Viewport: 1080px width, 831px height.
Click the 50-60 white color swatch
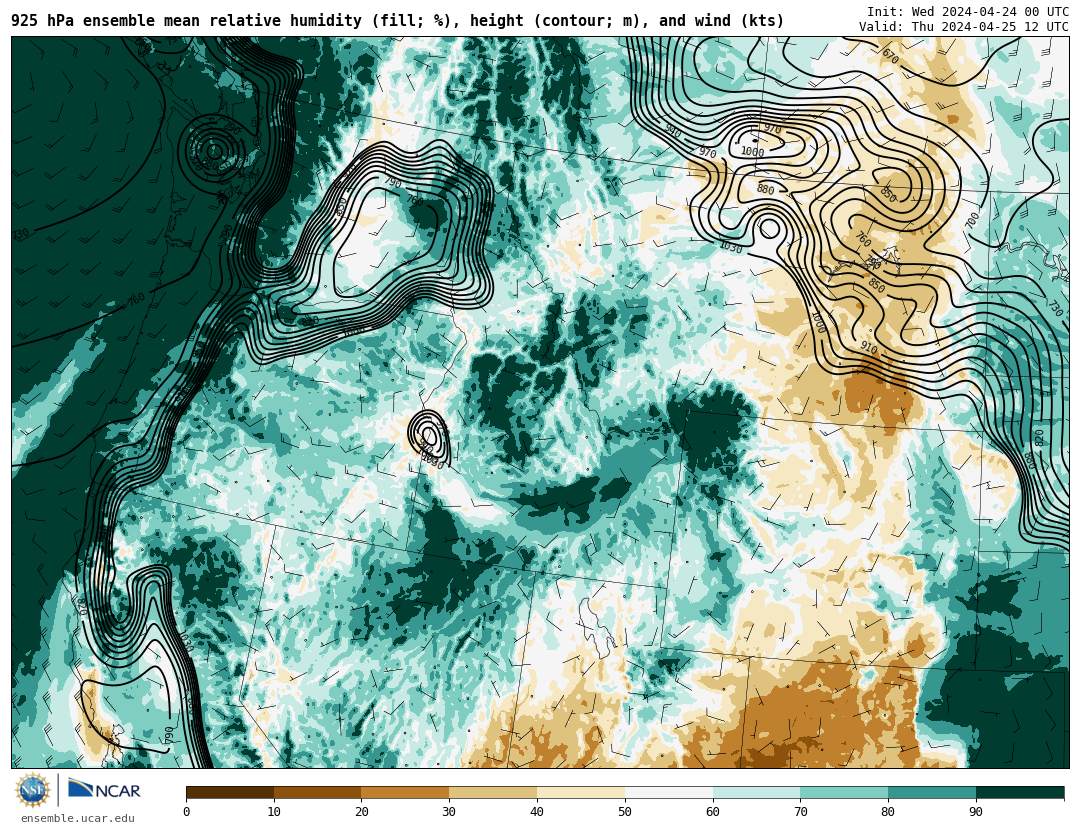coord(669,792)
